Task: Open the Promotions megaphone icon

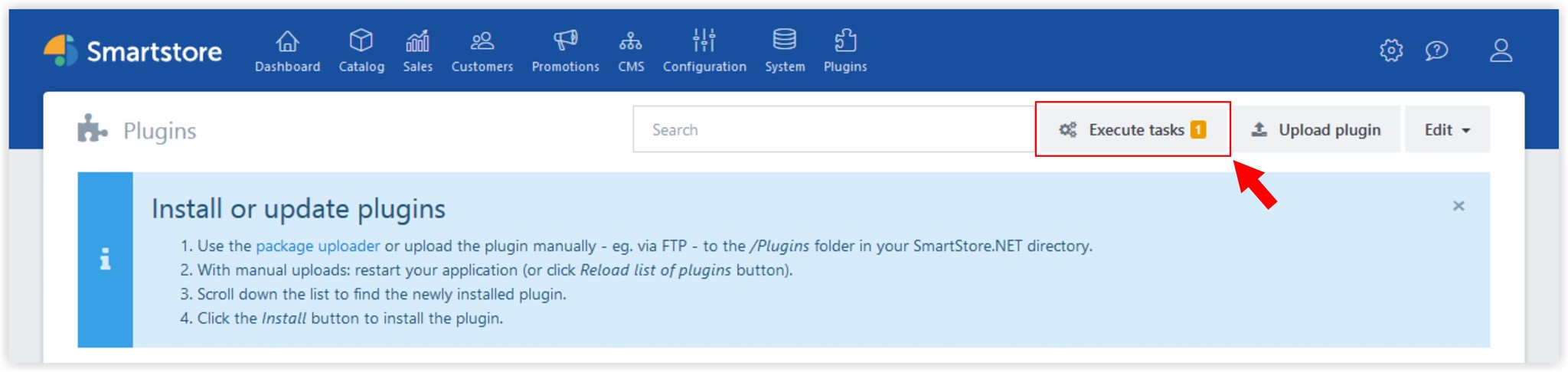Action: coord(566,40)
